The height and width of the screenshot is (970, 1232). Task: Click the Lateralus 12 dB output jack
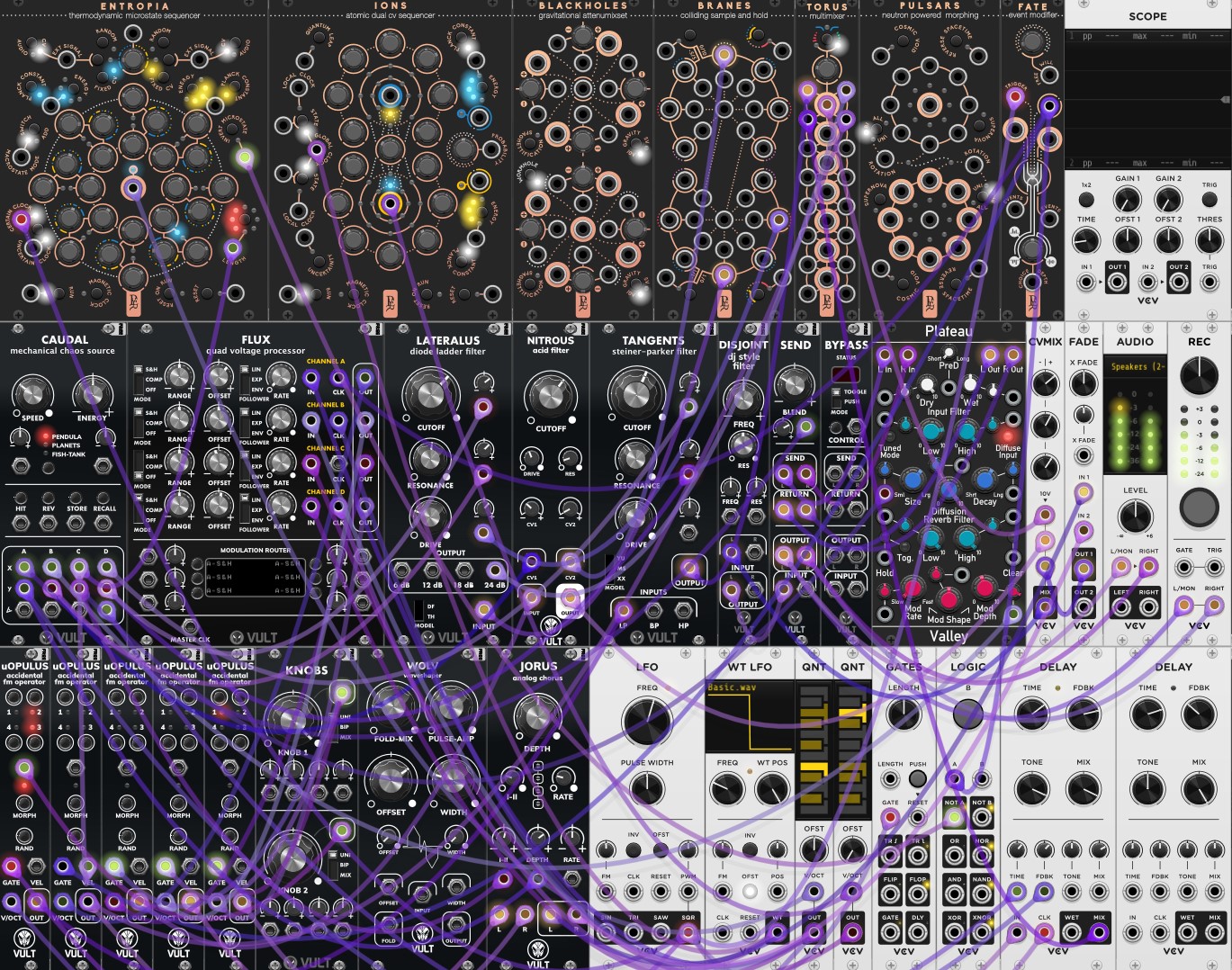click(x=433, y=570)
